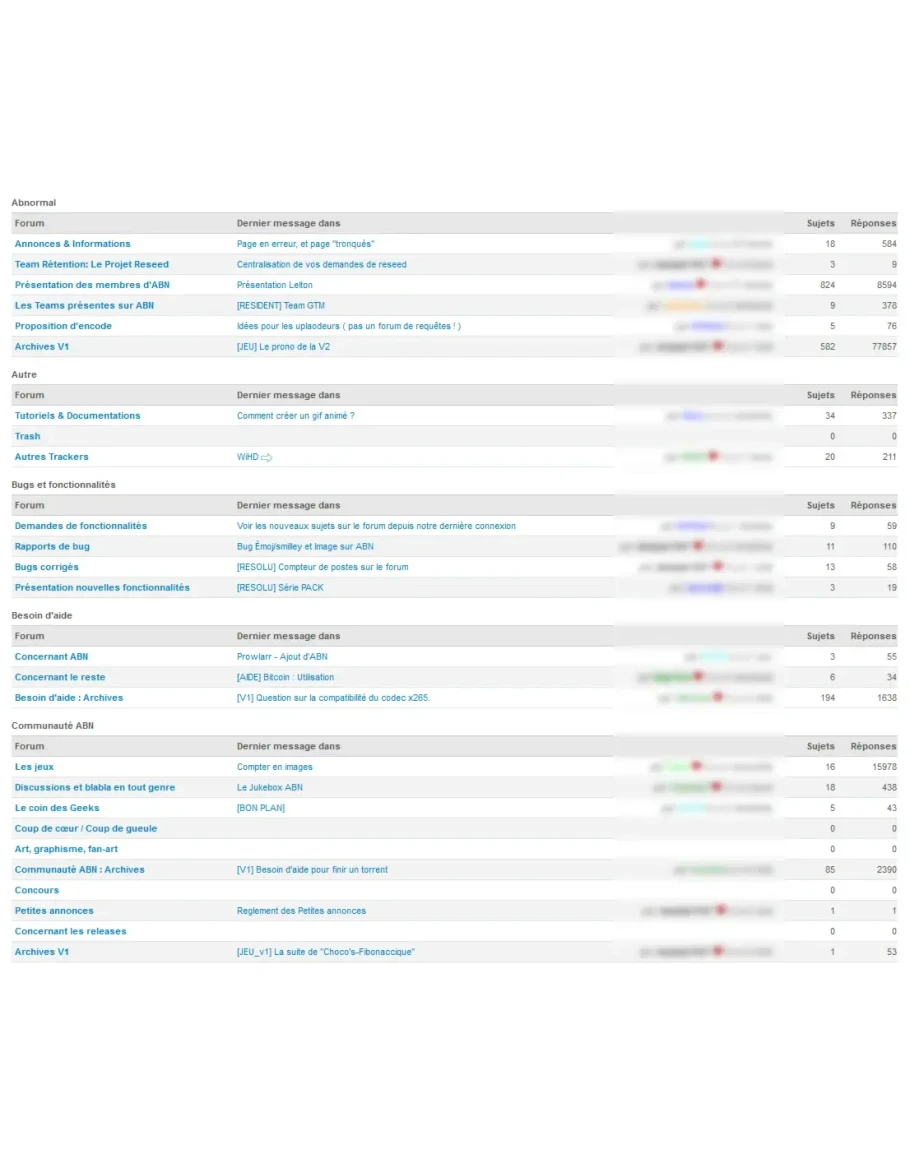Image resolution: width=910 pixels, height=1155 pixels.
Task: Open Demandes de fonctionnalités forum
Action: point(80,526)
